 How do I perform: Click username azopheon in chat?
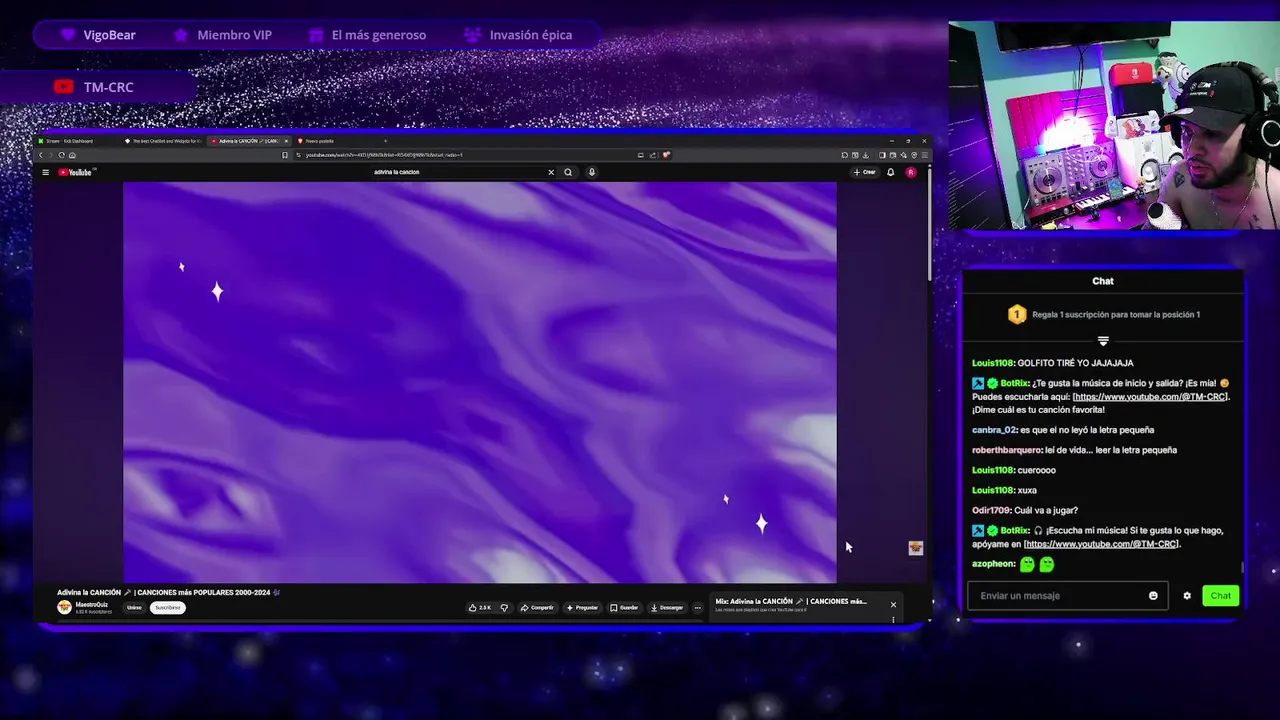993,564
